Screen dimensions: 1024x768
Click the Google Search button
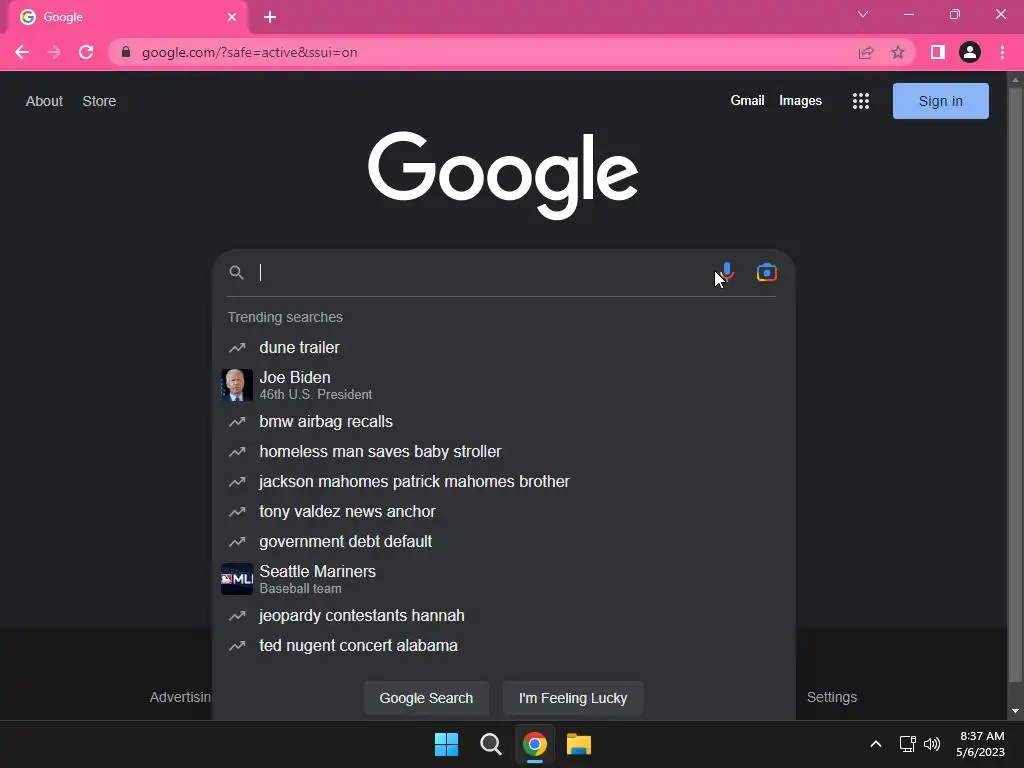pyautogui.click(x=426, y=698)
